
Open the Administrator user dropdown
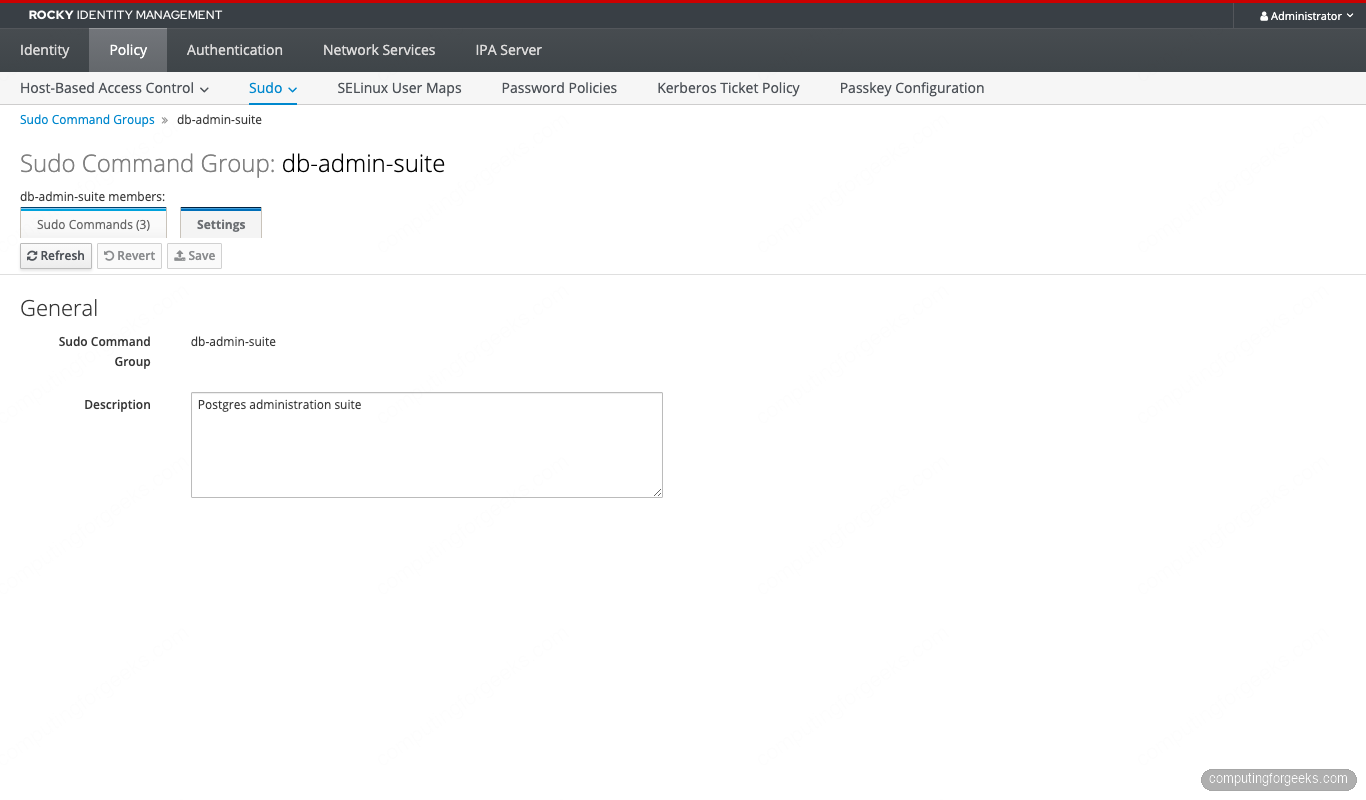point(1306,16)
